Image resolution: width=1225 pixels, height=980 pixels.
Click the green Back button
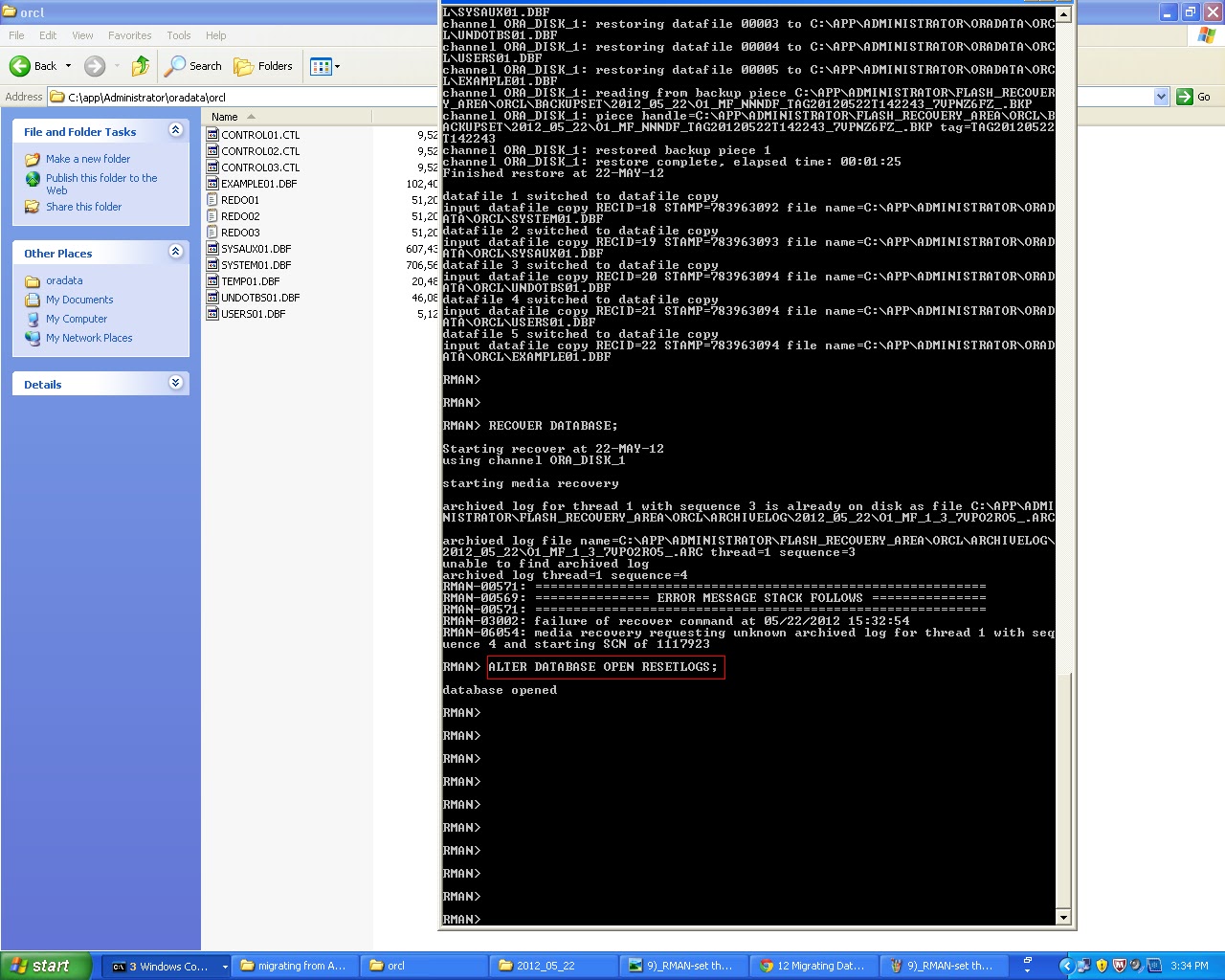pos(21,66)
